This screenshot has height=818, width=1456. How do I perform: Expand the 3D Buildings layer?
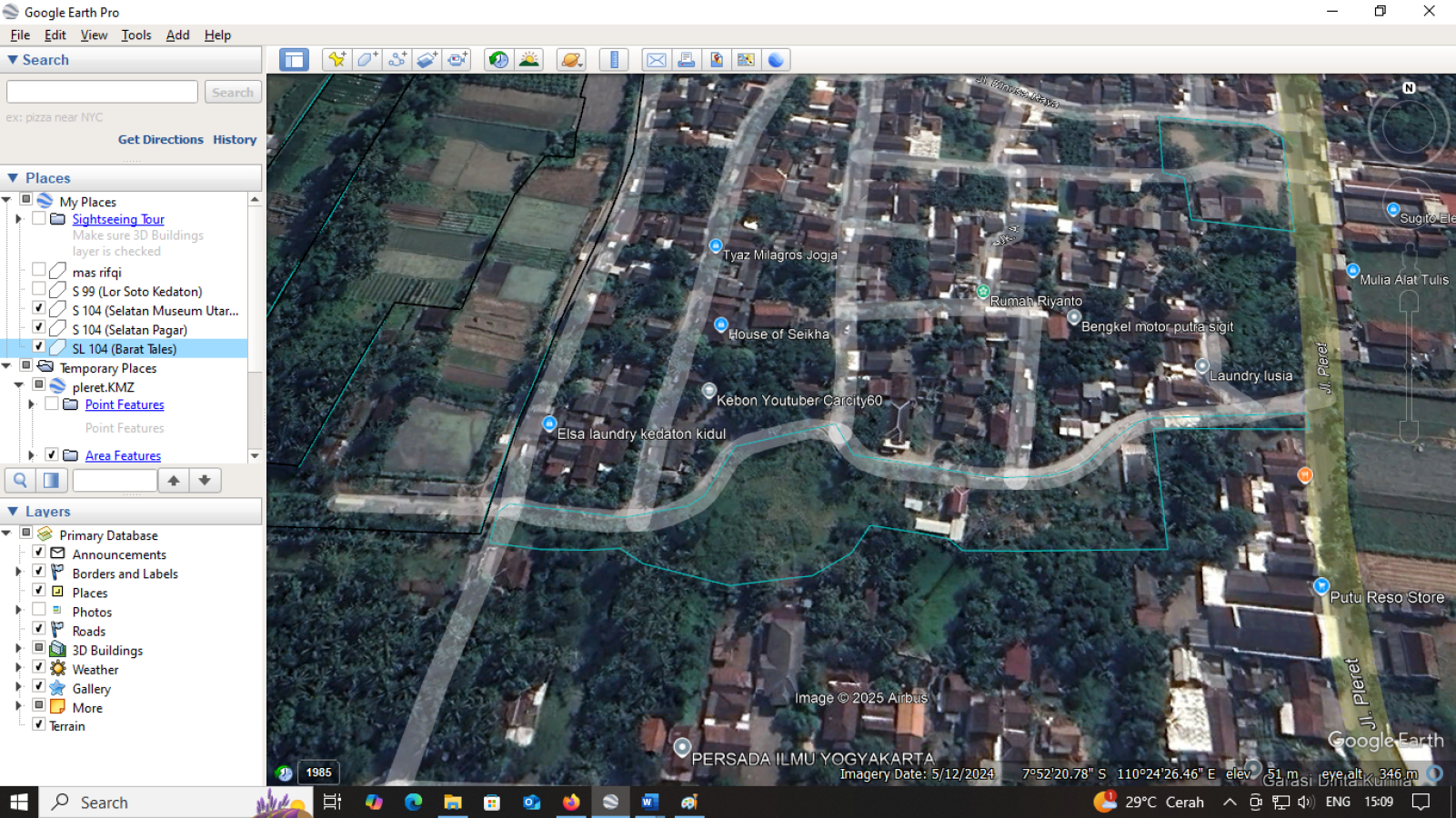18,649
